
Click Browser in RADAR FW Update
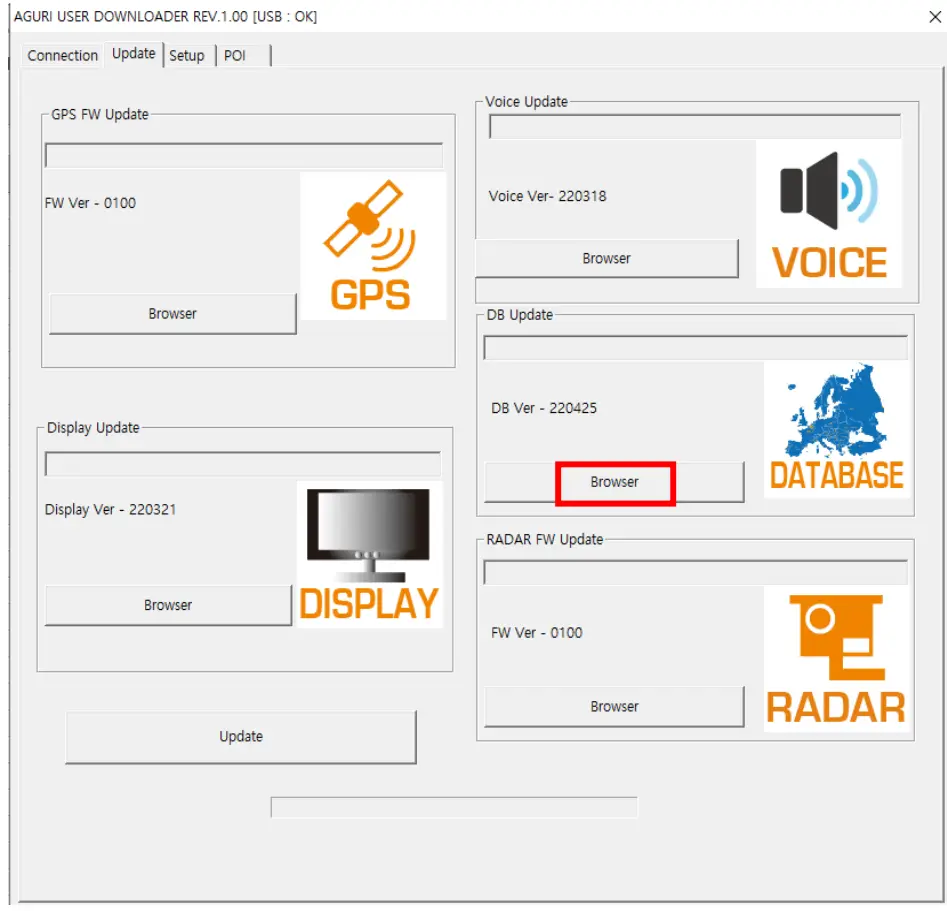(x=614, y=706)
